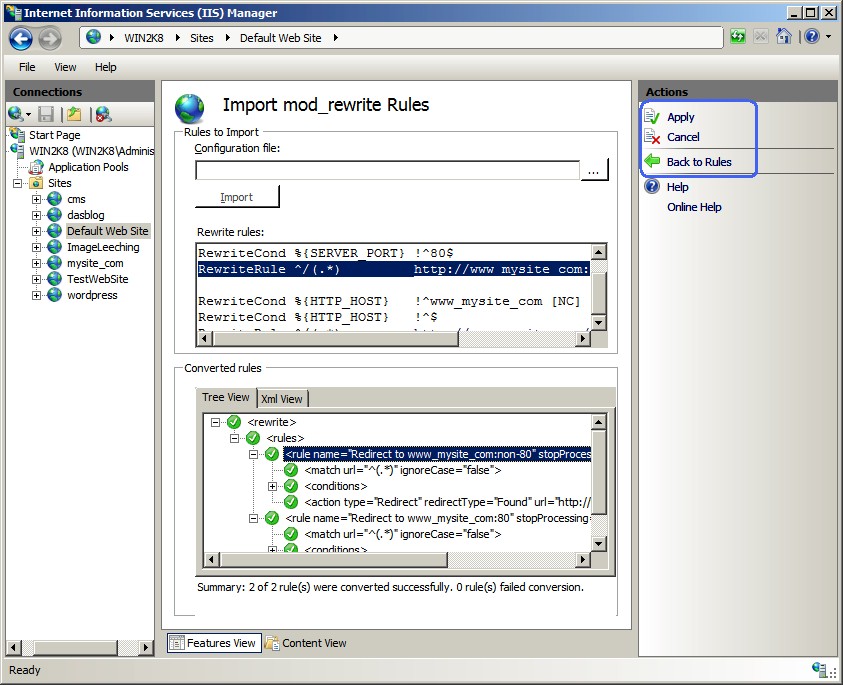Click the Rewrite rules vertical scrollbar down arrow
This screenshot has width=843, height=685.
(x=598, y=323)
